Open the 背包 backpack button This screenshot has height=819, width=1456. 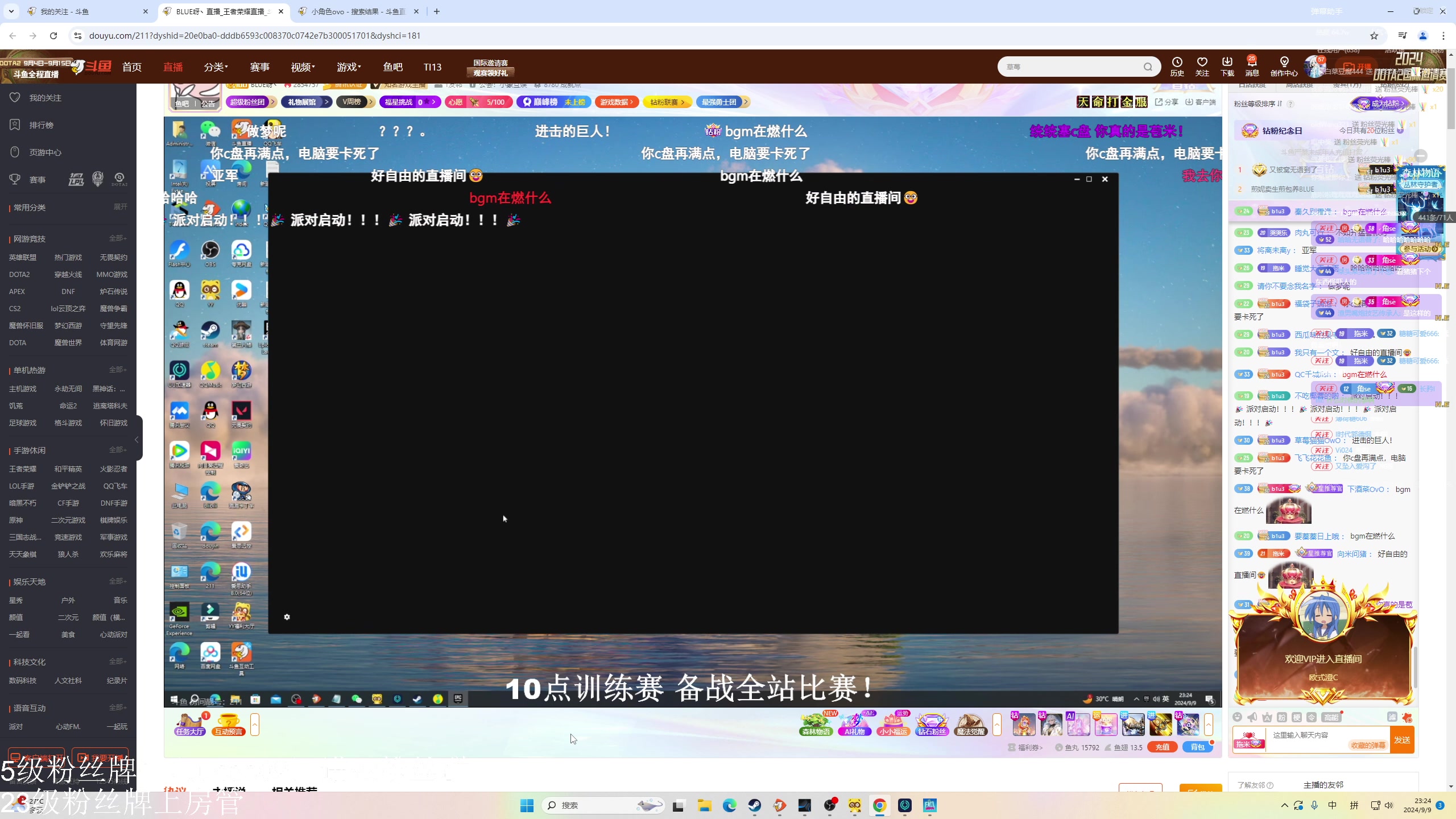1197,747
